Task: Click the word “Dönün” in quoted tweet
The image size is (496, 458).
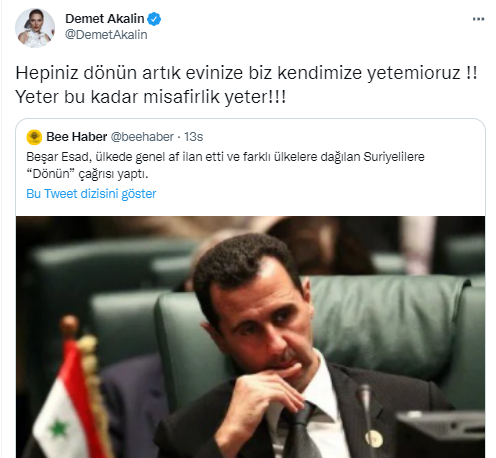Action: tap(51, 174)
